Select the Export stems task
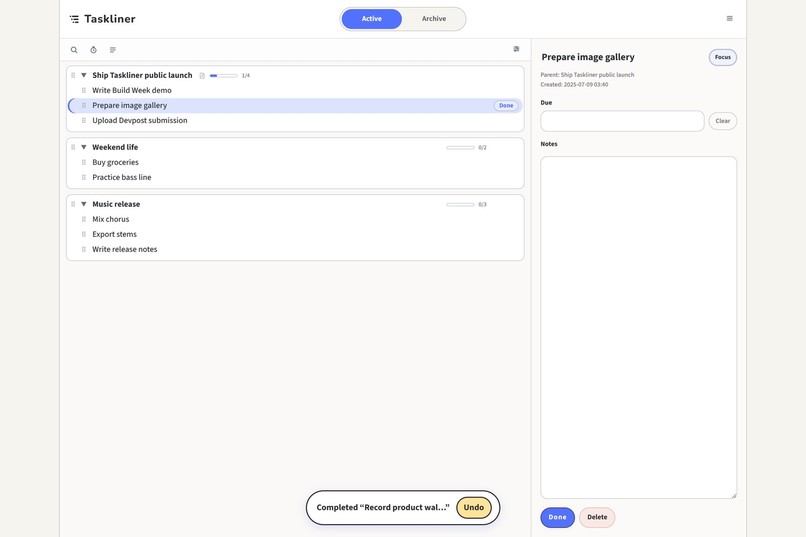The width and height of the screenshot is (806, 537). [x=115, y=234]
